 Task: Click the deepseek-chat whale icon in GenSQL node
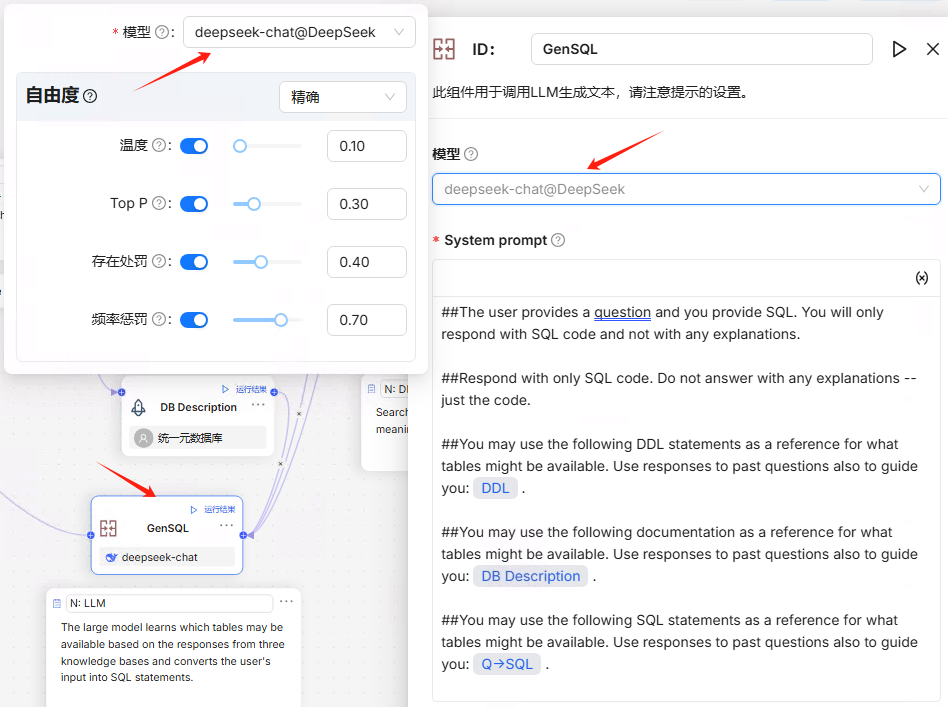111,558
